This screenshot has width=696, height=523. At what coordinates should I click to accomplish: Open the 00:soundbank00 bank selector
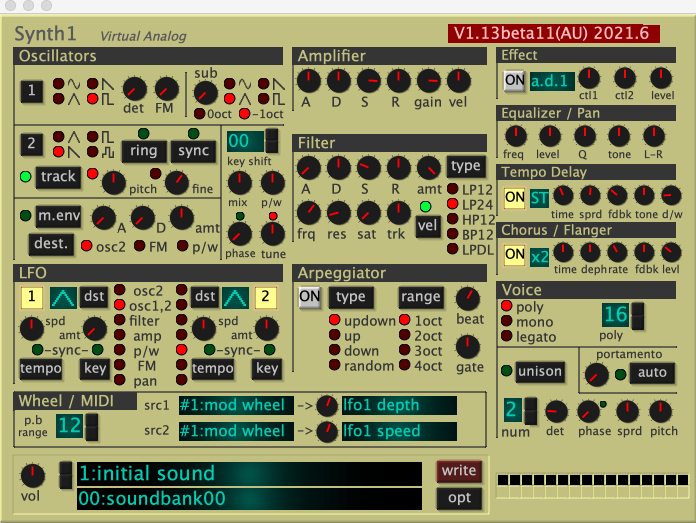249,499
